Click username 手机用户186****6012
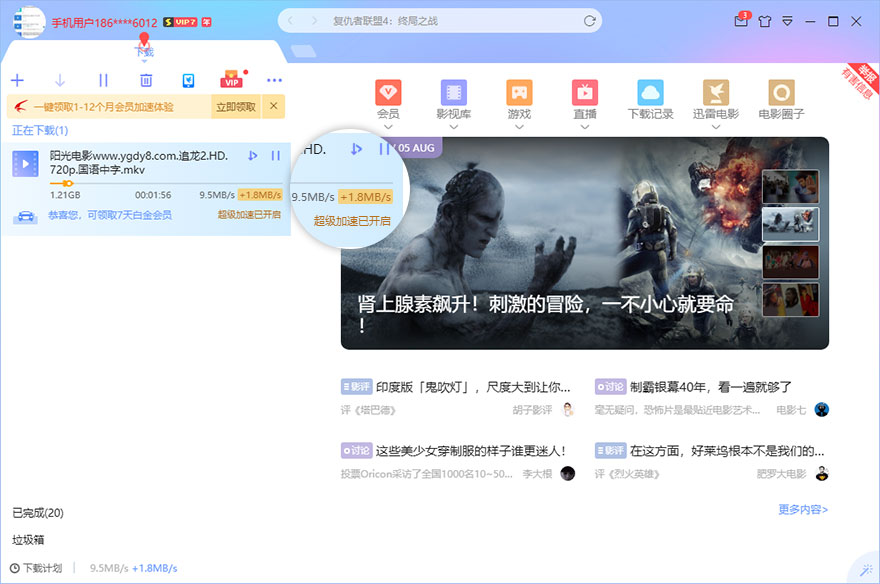 tap(104, 22)
